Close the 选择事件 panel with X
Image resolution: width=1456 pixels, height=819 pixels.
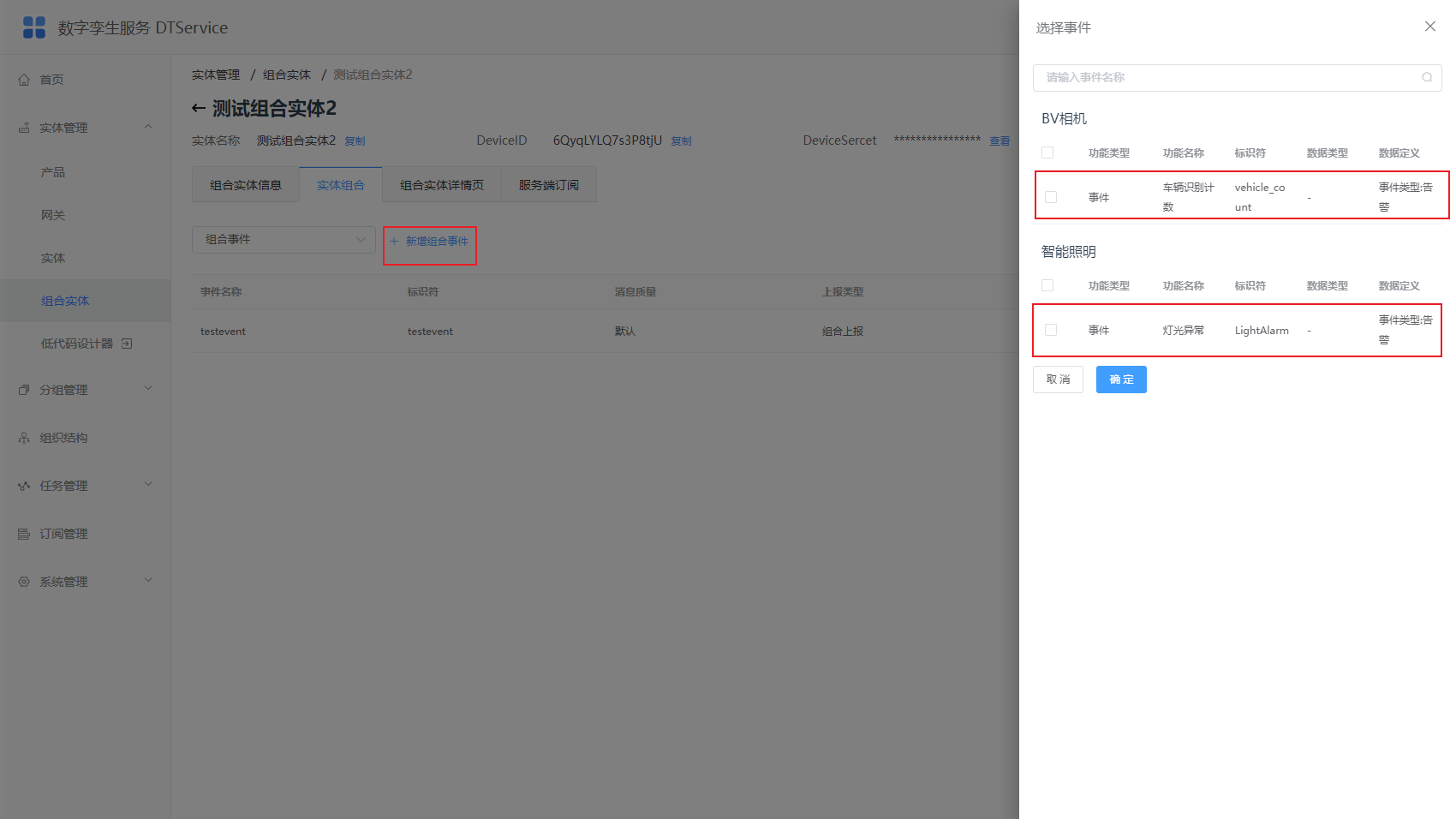click(1430, 27)
